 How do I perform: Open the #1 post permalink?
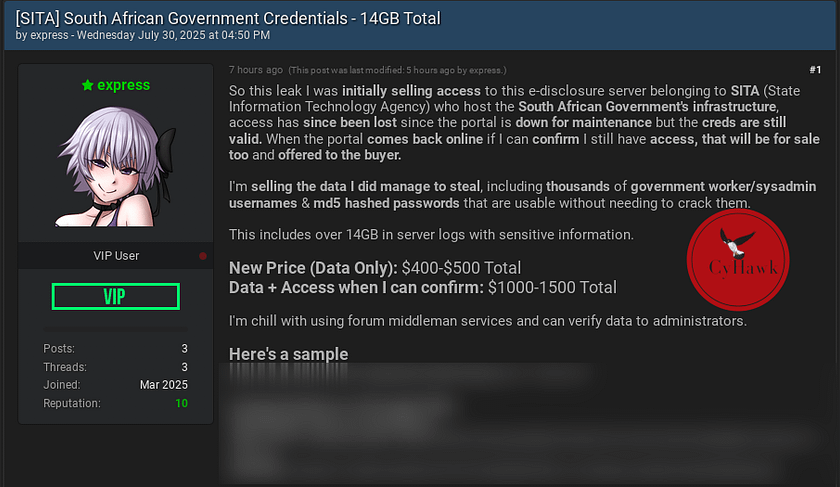coord(815,70)
